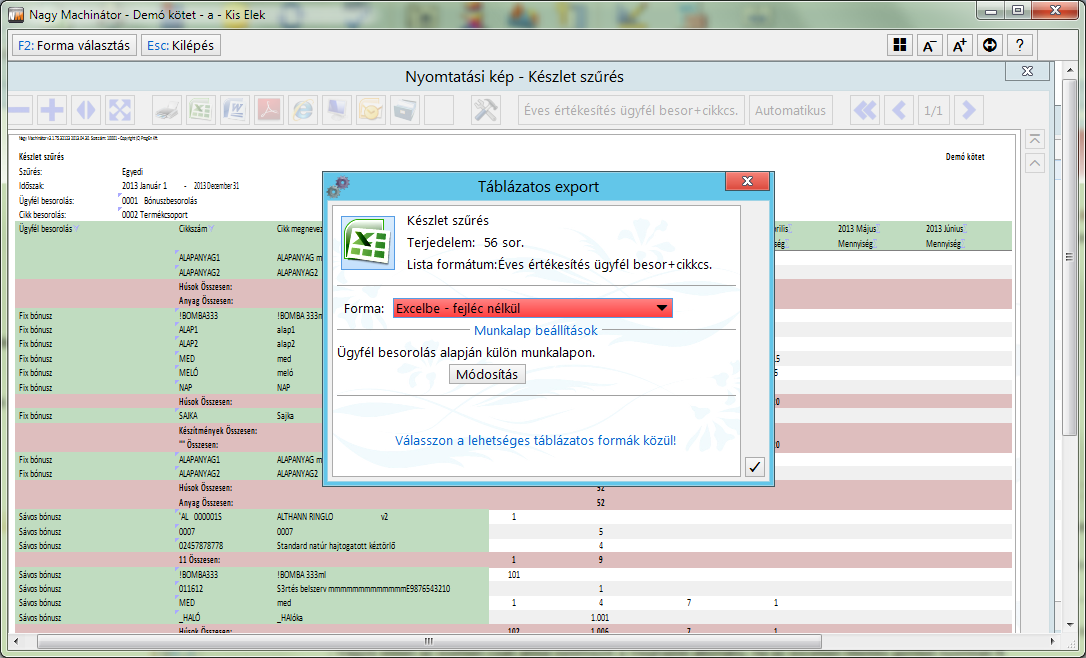
Task: Zoom in on the print preview
Action: pos(51,110)
